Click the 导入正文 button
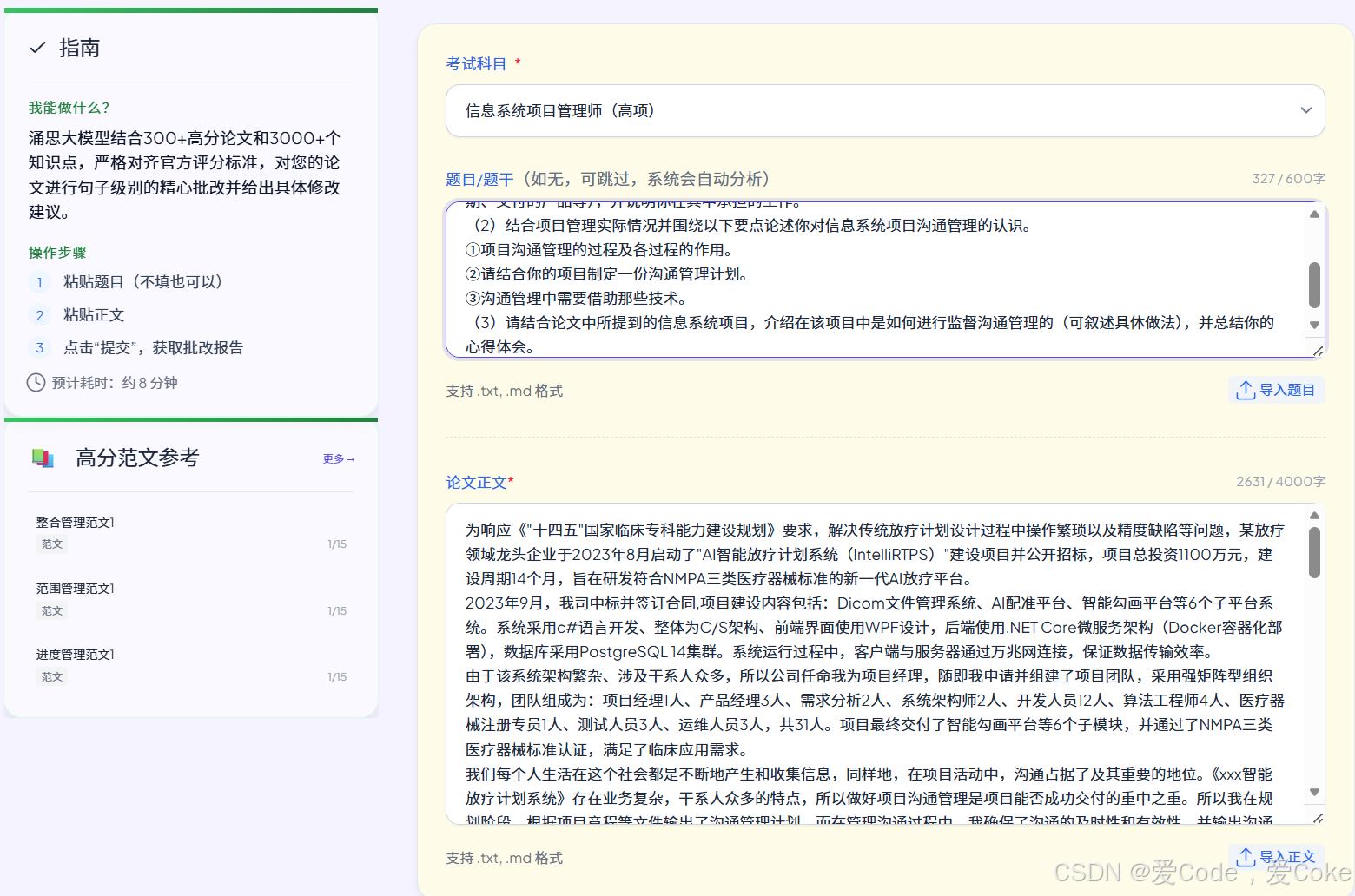 pyautogui.click(x=1276, y=857)
